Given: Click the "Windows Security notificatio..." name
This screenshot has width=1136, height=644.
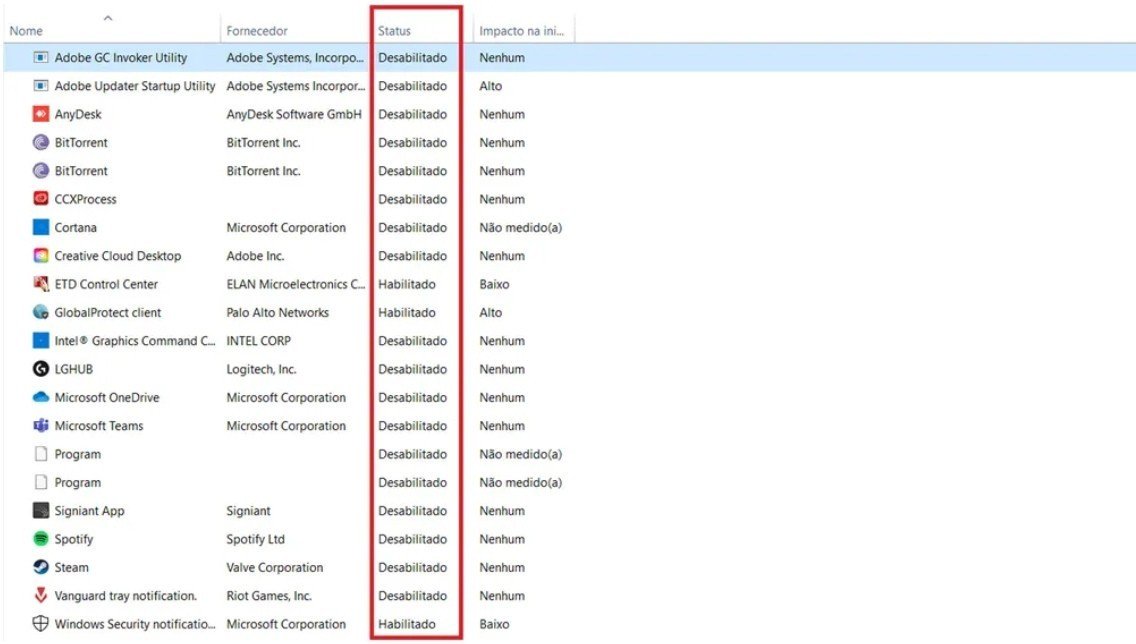Looking at the screenshot, I should point(135,623).
